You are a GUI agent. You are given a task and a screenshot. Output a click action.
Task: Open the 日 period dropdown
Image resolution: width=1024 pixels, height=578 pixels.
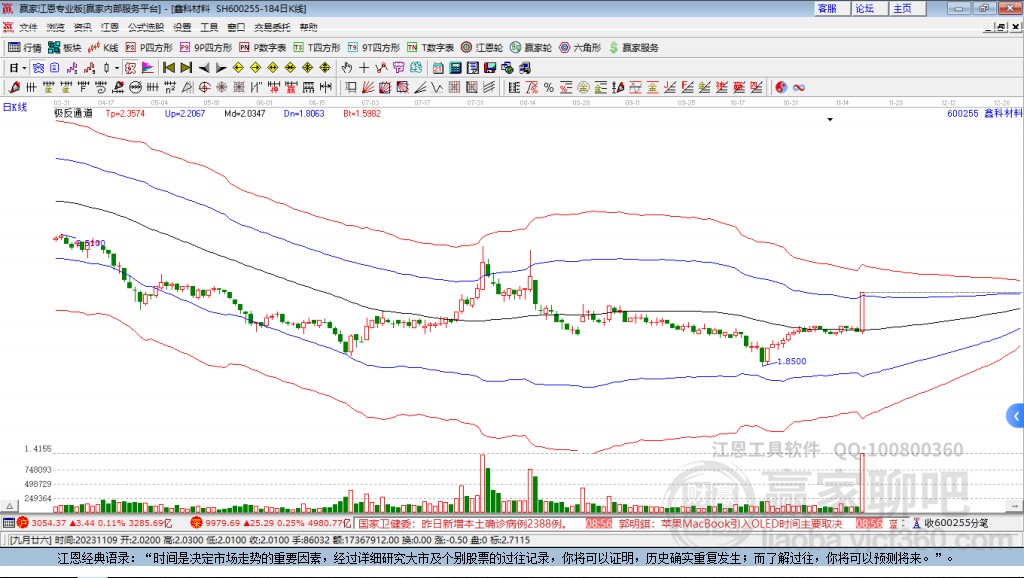pyautogui.click(x=18, y=68)
